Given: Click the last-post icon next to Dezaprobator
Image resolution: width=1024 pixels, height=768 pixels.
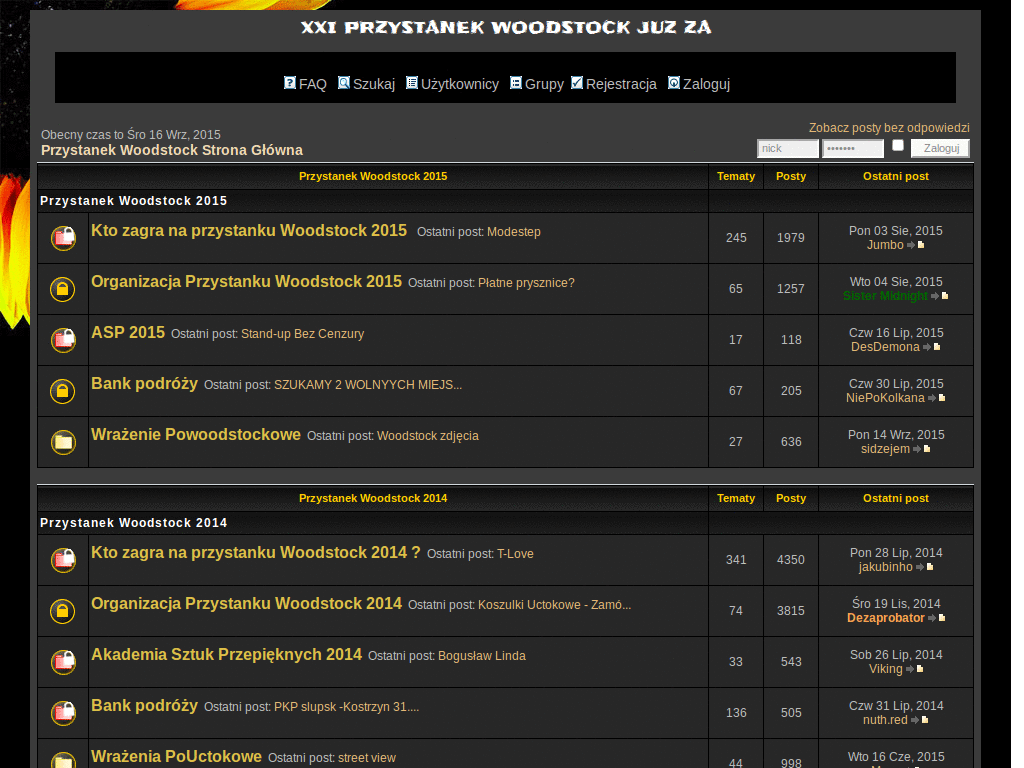Looking at the screenshot, I should click(937, 618).
